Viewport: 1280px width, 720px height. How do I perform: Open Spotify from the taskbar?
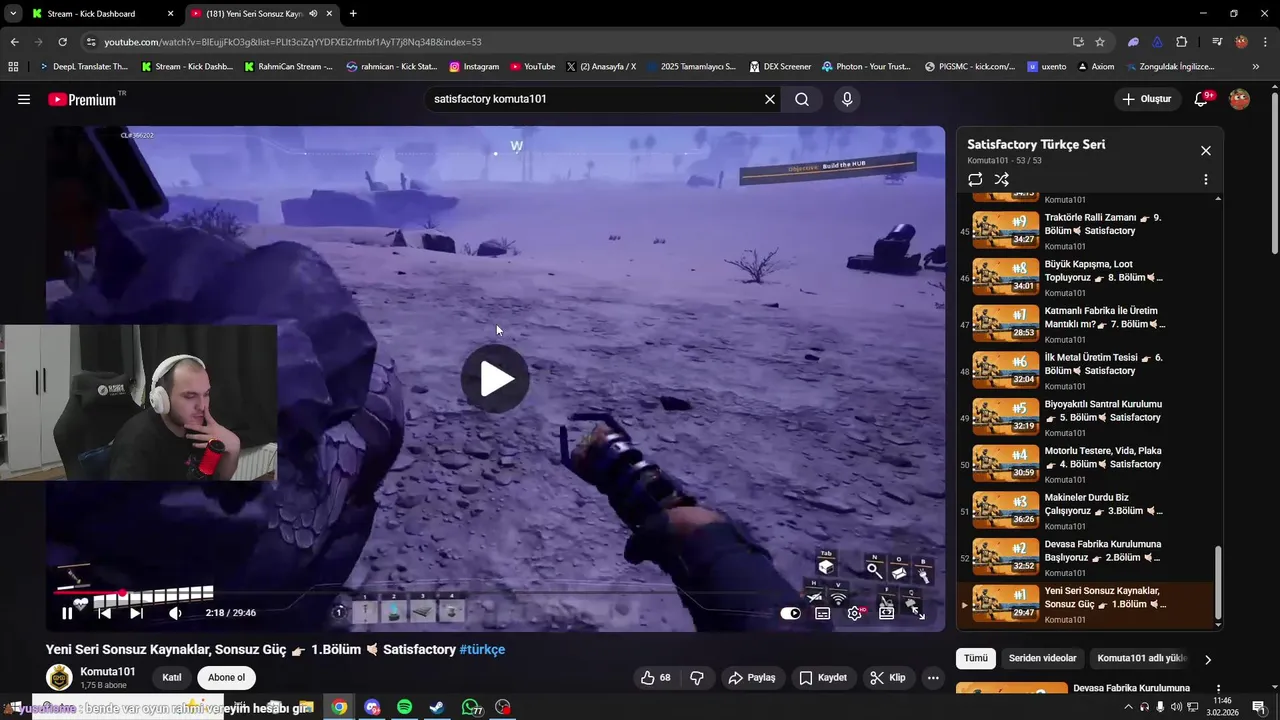[404, 707]
